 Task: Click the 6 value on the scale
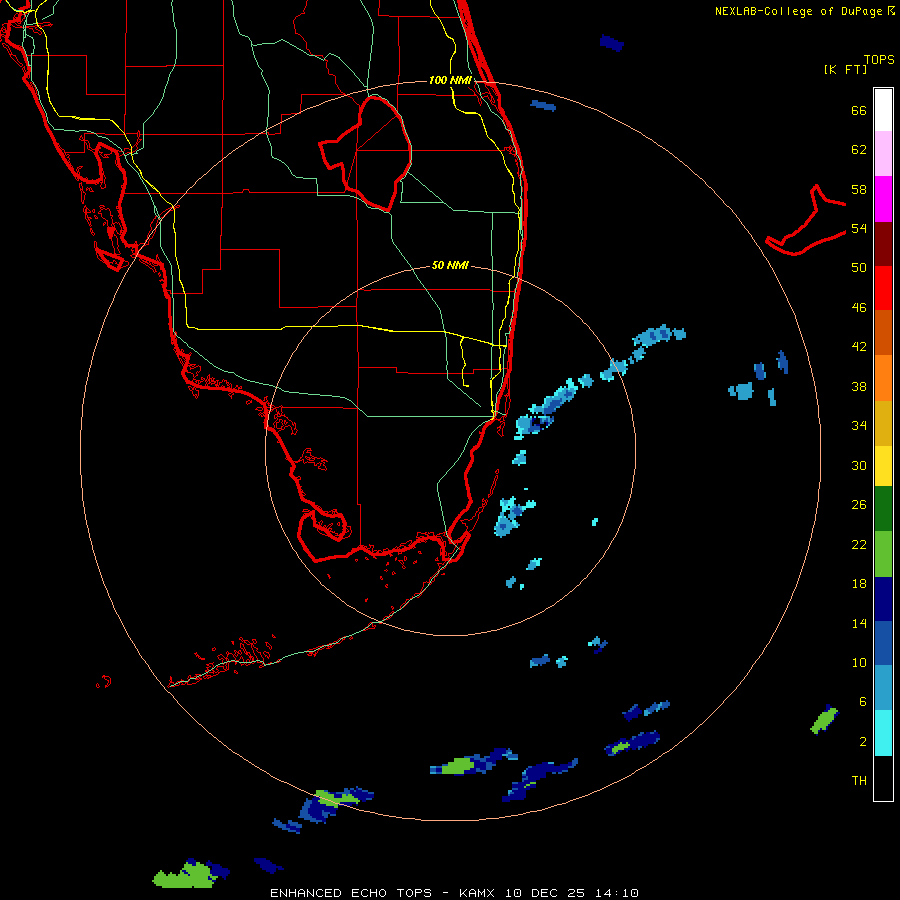pos(863,702)
